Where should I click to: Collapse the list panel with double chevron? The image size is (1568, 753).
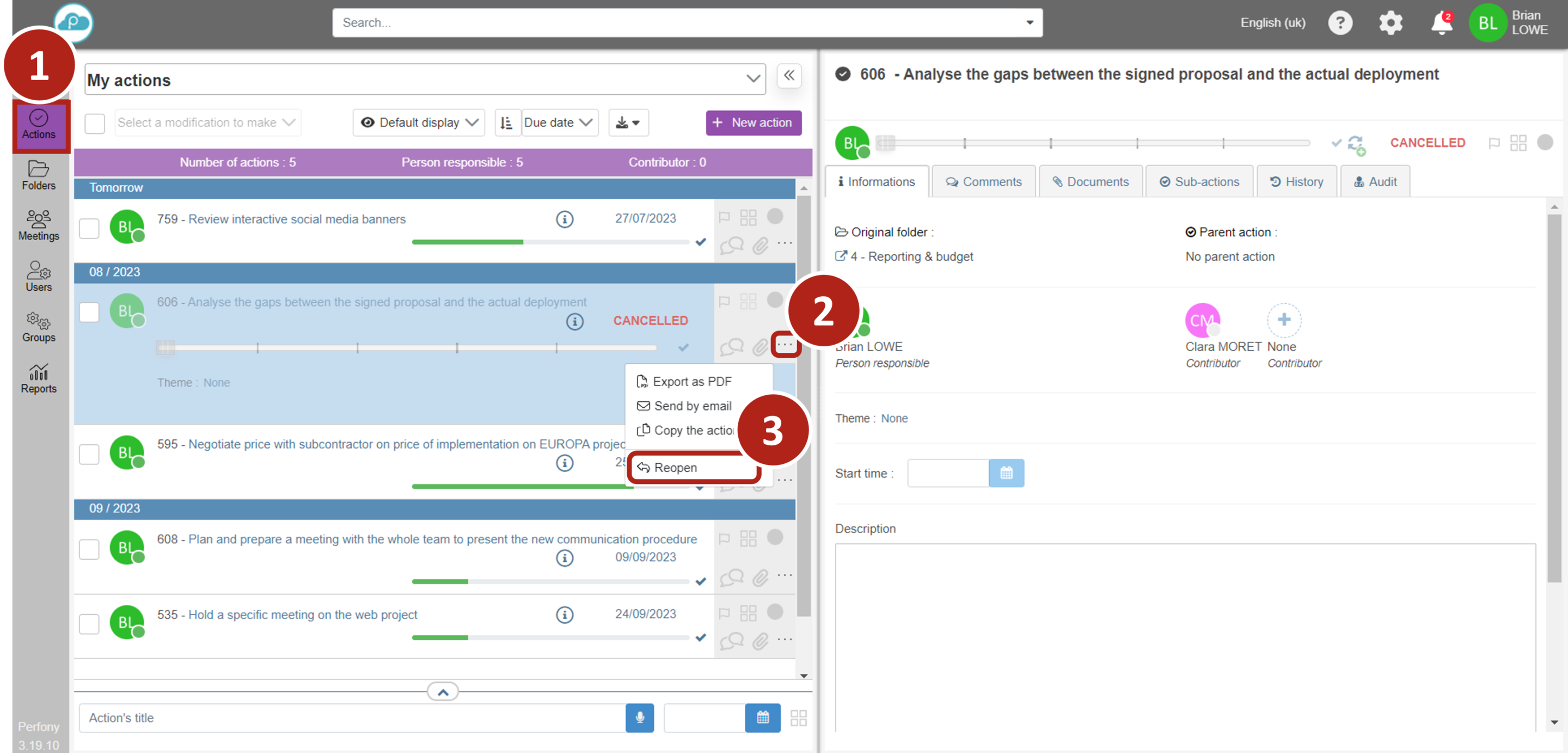click(789, 76)
